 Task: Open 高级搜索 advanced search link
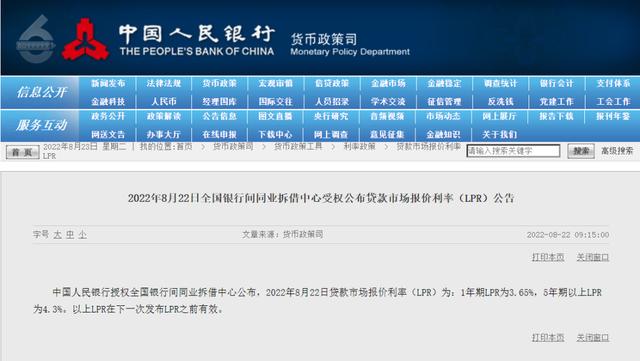(617, 151)
